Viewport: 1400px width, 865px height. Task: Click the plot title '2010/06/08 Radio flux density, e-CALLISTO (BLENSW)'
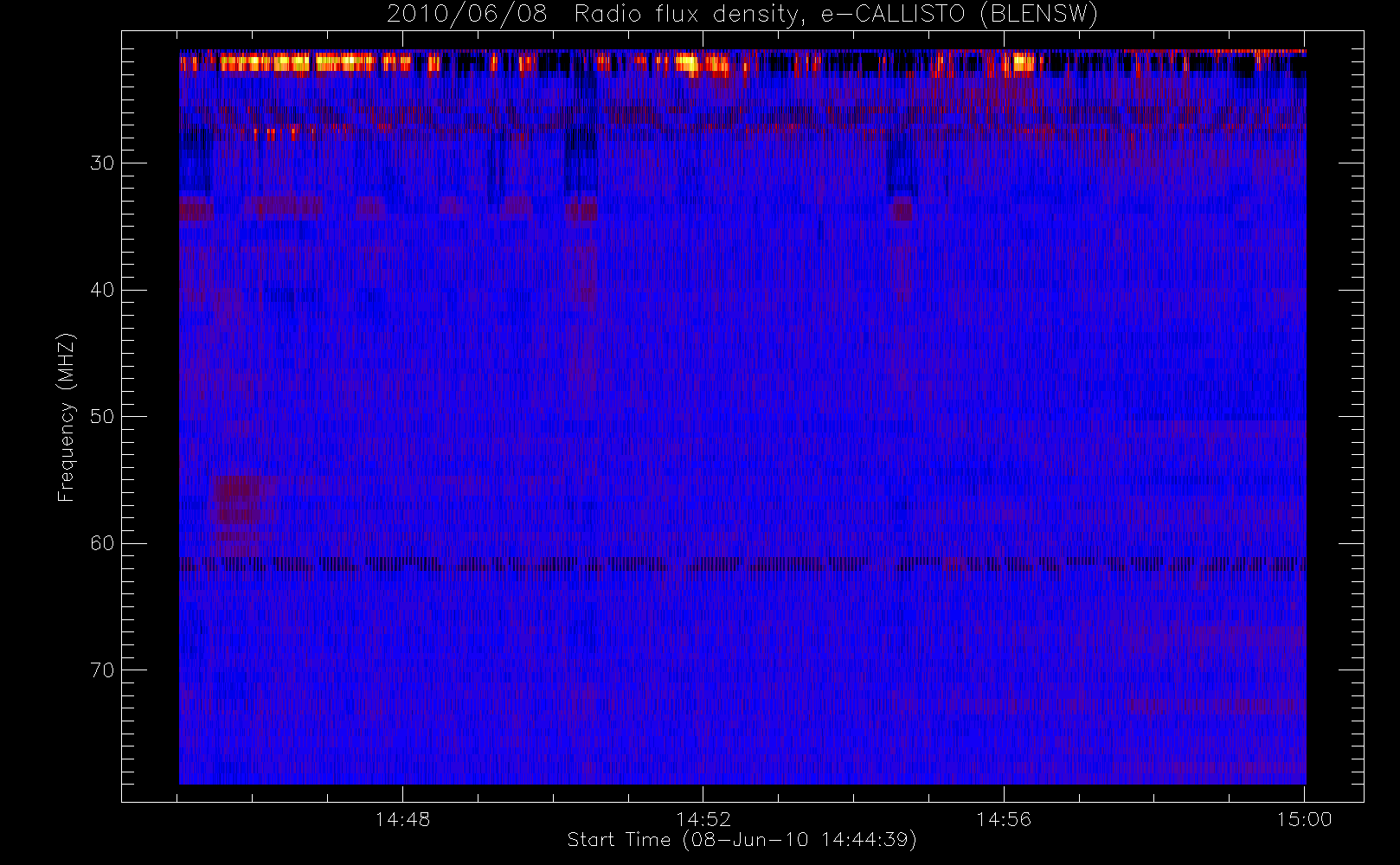(742, 15)
